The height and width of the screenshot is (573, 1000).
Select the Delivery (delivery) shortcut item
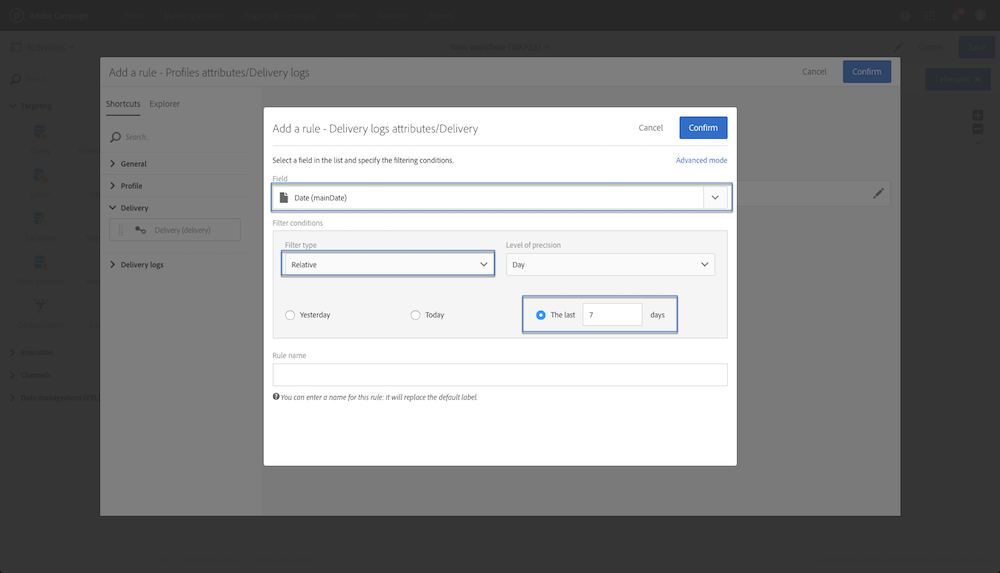coord(175,230)
